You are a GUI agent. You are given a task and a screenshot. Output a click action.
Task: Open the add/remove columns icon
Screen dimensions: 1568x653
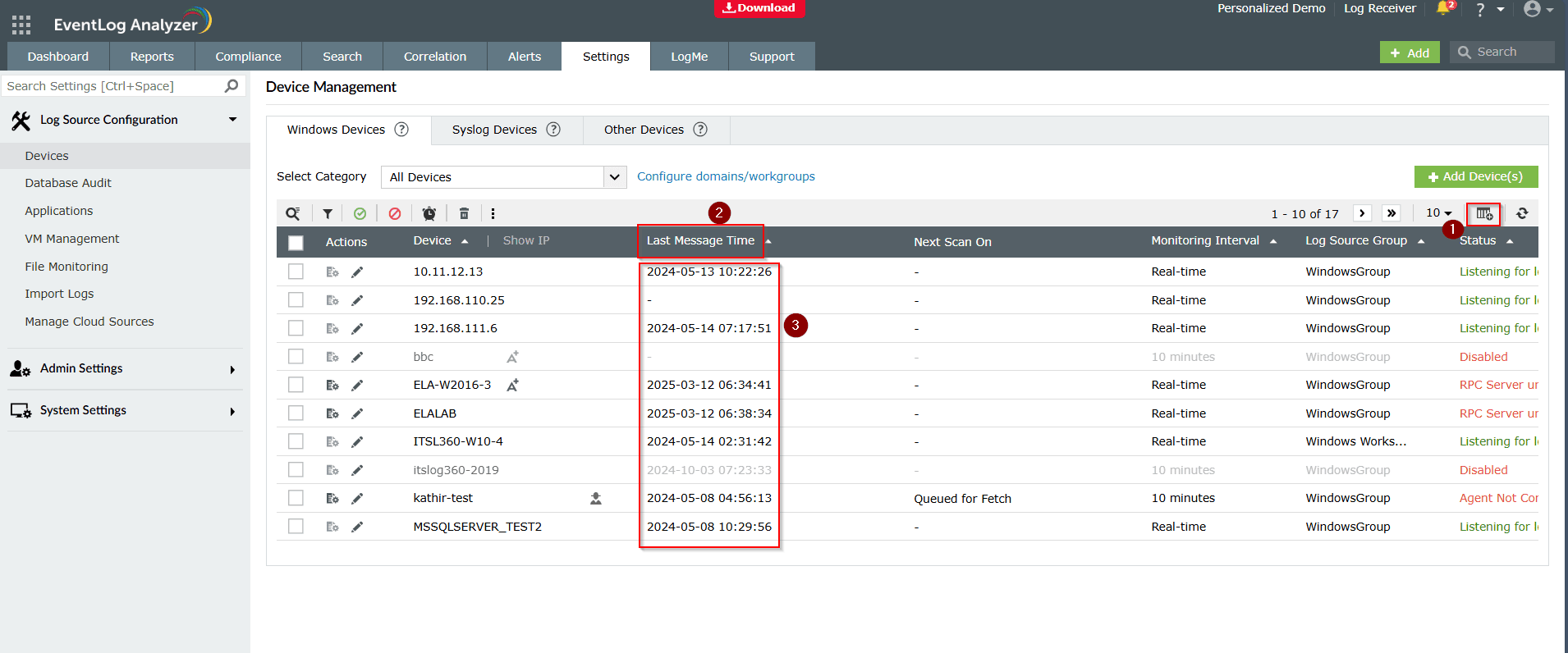[x=1483, y=213]
